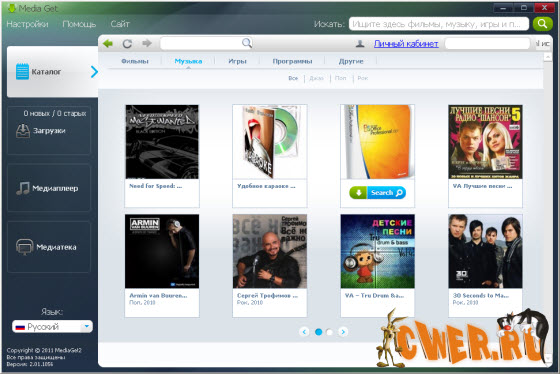Viewport: 560px width, 374px height.
Task: Click the Медиаплеер sidebar label
Action: pyautogui.click(x=55, y=188)
